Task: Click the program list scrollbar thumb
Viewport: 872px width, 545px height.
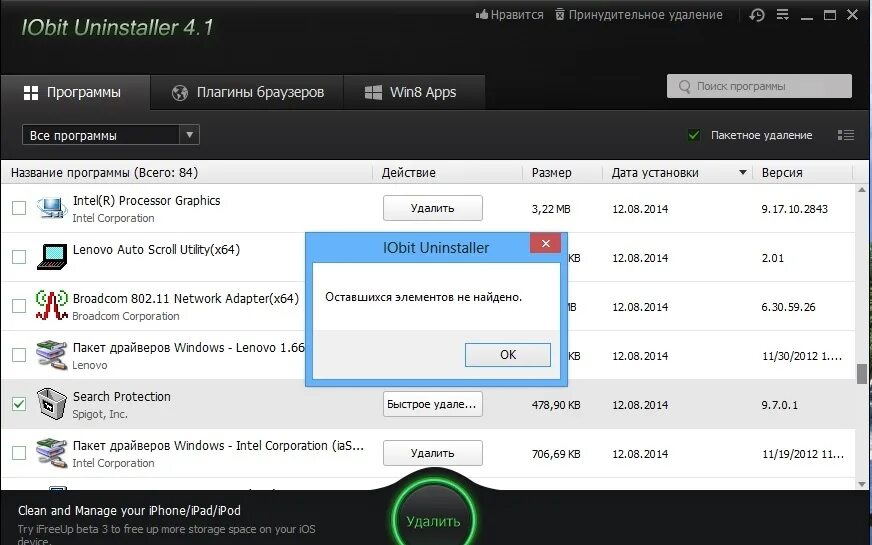Action: pyautogui.click(x=861, y=374)
